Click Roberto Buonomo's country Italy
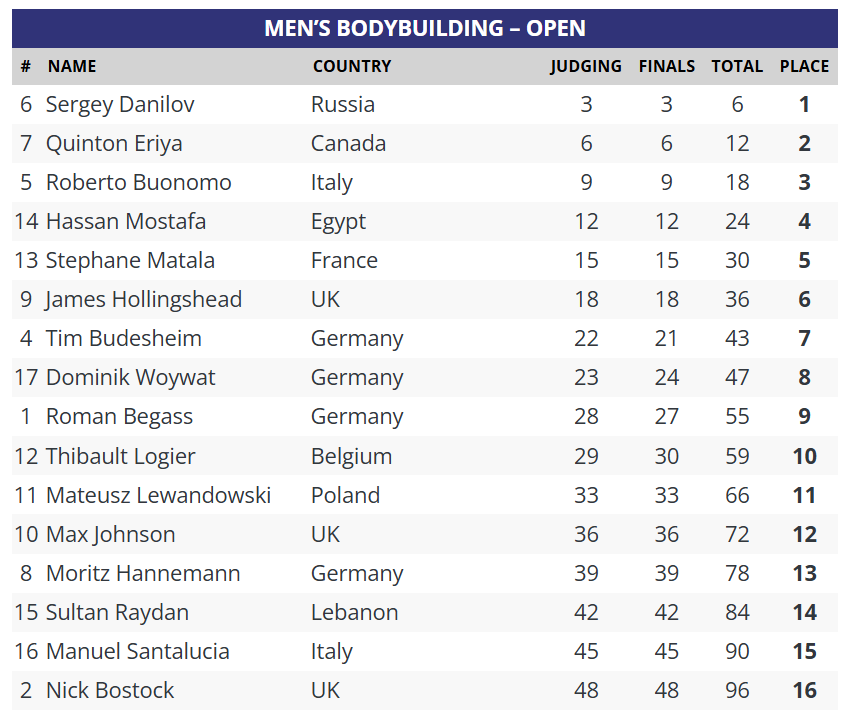Screen dimensions: 850x724 (x=332, y=183)
